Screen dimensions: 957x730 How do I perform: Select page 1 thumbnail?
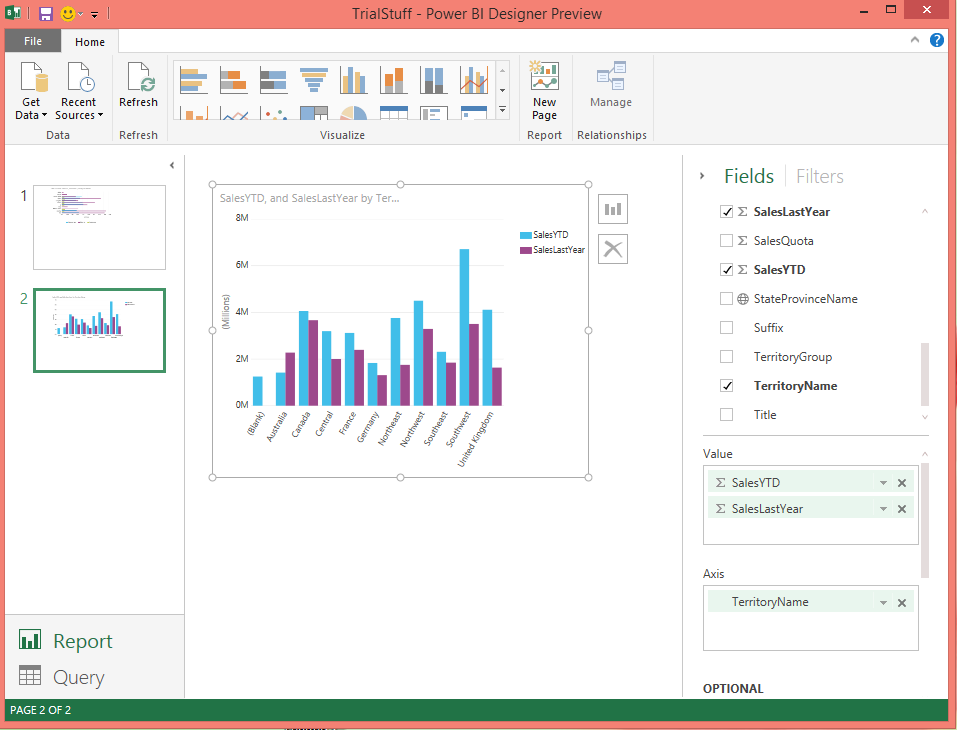(x=99, y=227)
